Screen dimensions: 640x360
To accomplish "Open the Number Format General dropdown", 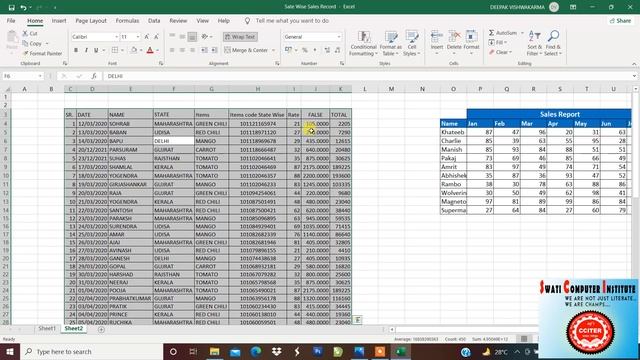I will (339, 37).
